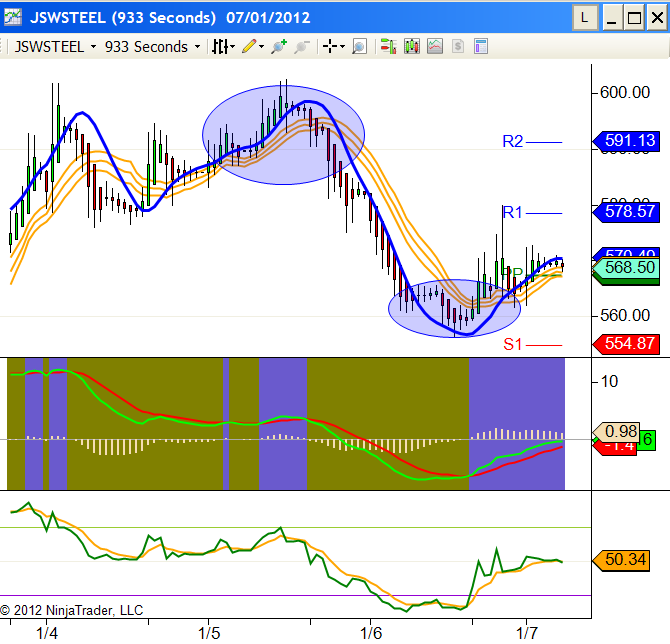This screenshot has width=670, height=644.
Task: Click the 1/5 date label on time axis
Action: click(x=209, y=633)
